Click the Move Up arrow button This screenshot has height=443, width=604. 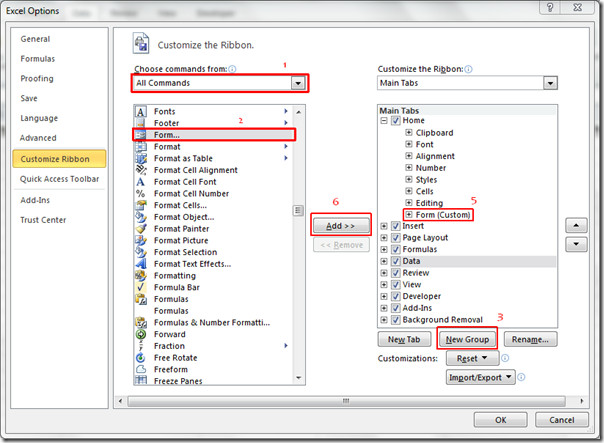click(x=576, y=225)
